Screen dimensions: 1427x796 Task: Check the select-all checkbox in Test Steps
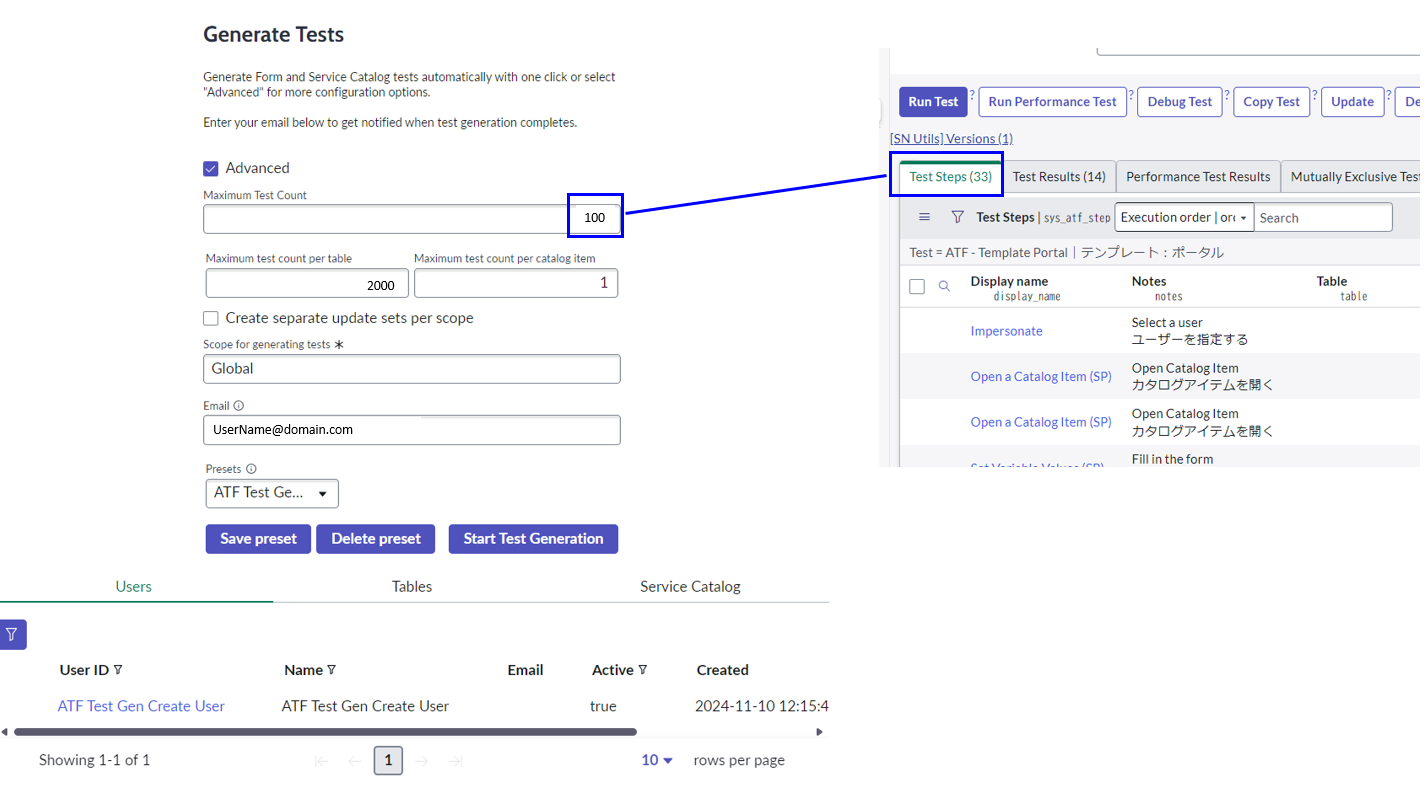pyautogui.click(x=917, y=286)
